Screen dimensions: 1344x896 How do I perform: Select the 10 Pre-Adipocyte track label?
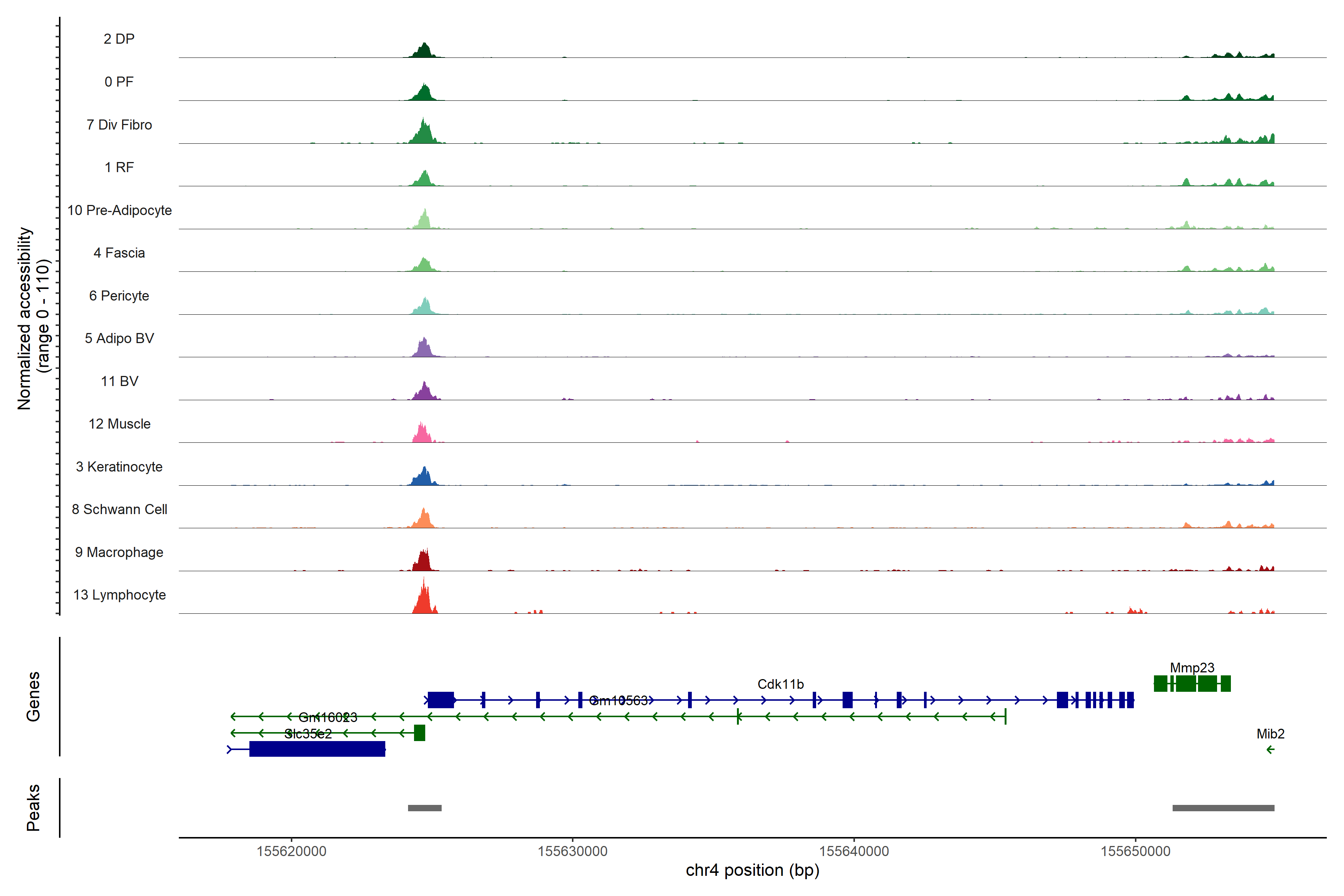coord(119,210)
